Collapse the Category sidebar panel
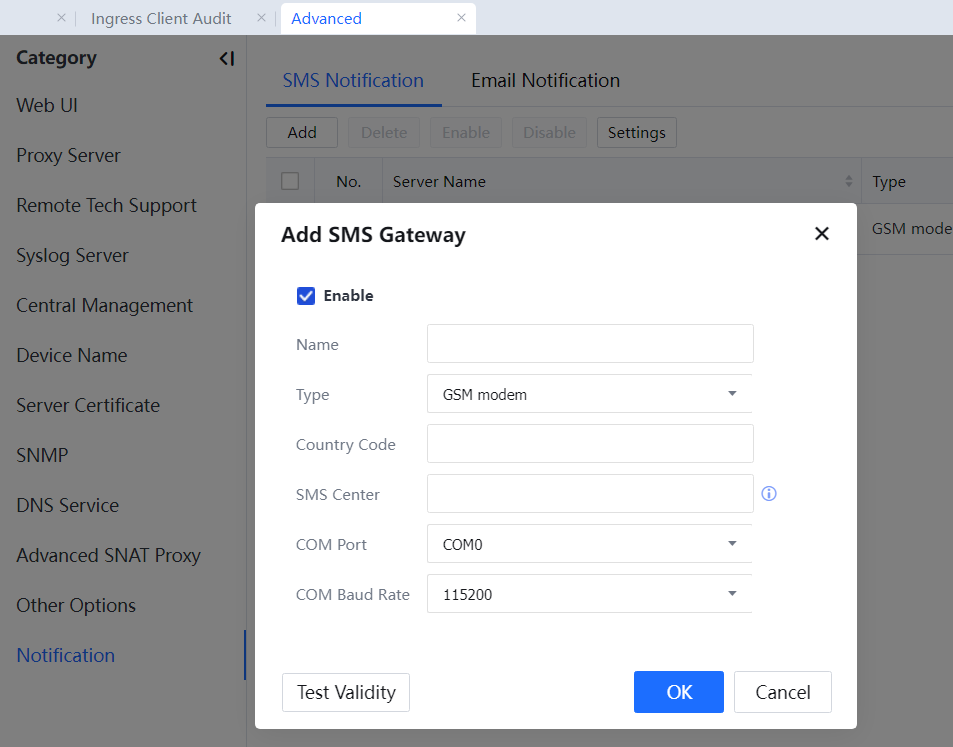Viewport: 953px width, 747px height. (x=227, y=59)
